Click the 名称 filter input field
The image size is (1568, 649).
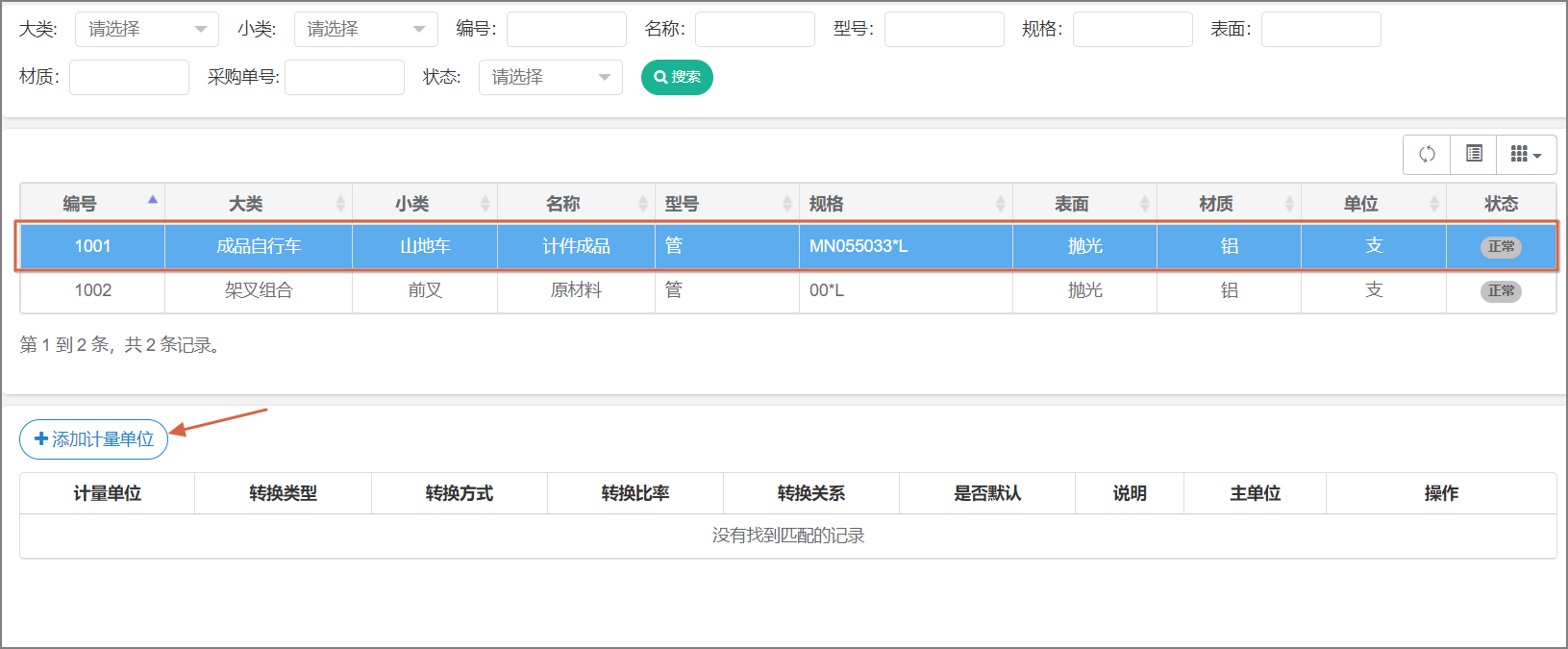(755, 30)
